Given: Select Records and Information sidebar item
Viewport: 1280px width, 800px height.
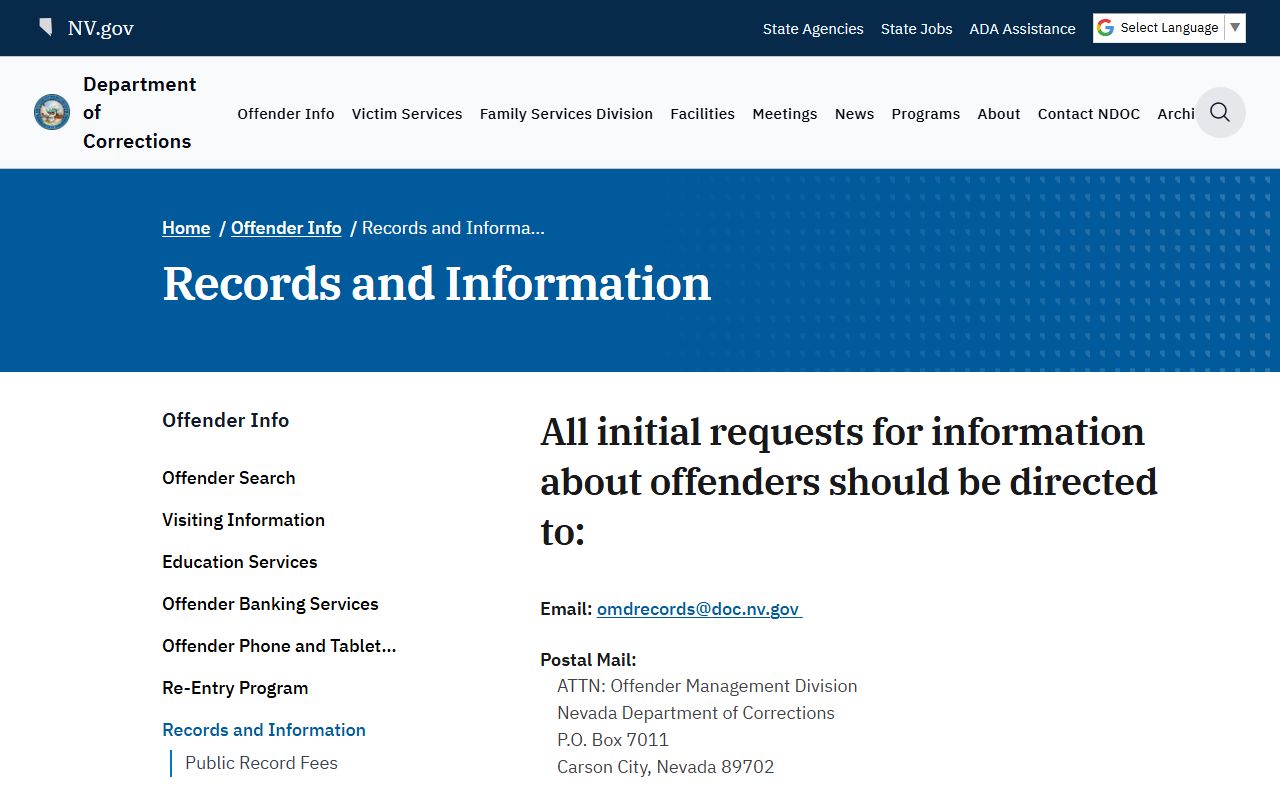Looking at the screenshot, I should point(264,730).
